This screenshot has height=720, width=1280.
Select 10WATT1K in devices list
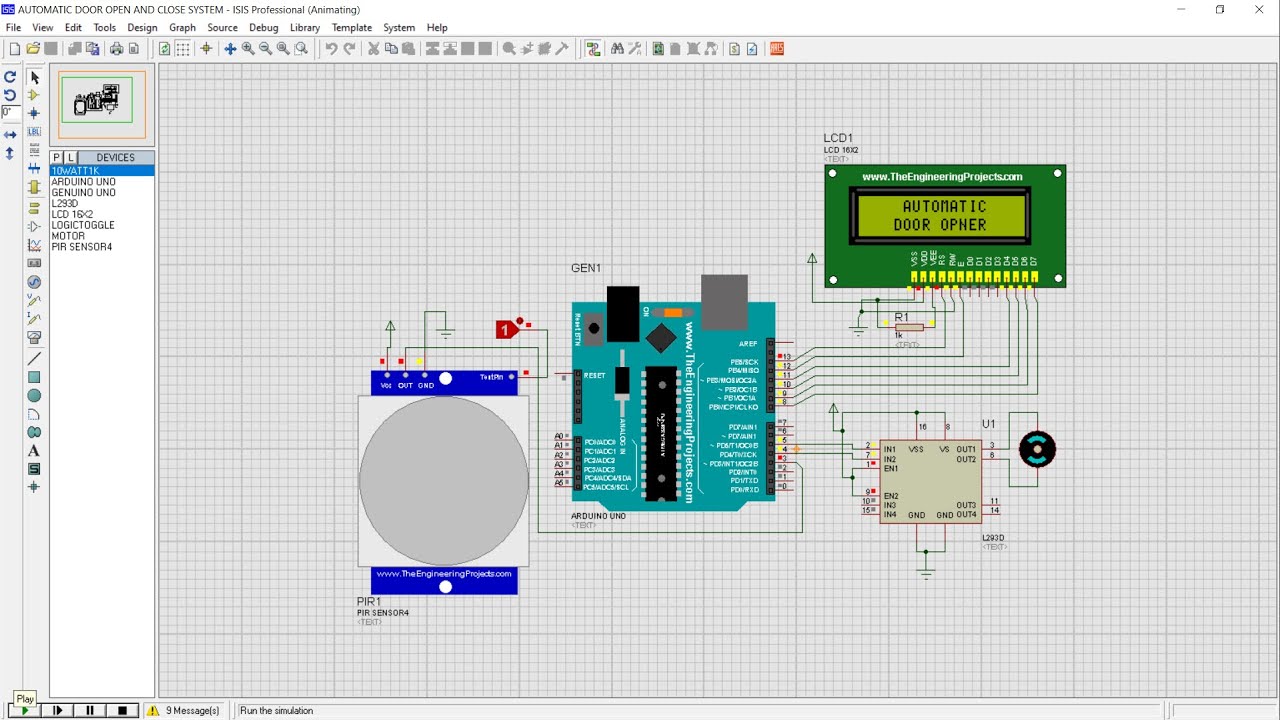[102, 171]
